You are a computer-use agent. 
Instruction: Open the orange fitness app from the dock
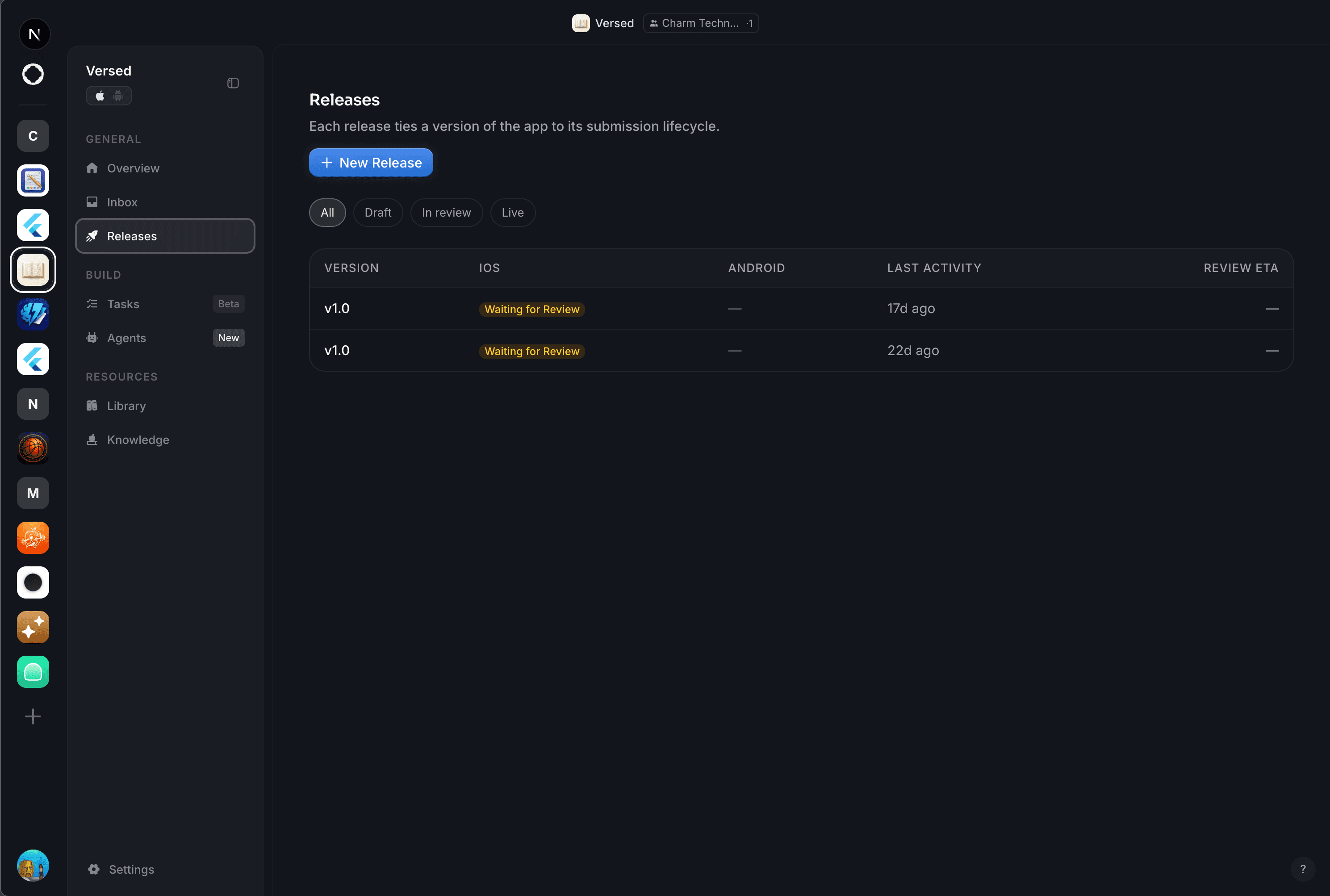pos(33,537)
